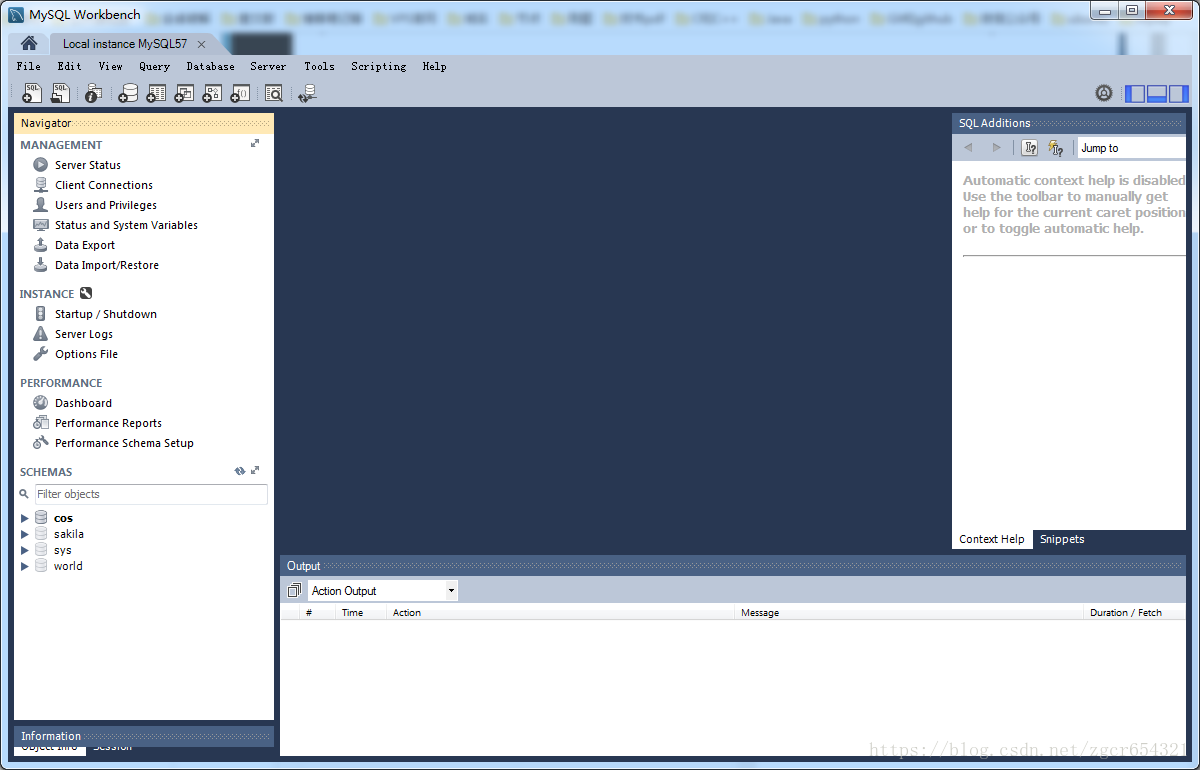This screenshot has width=1200, height=770.
Task: Open Server Status icon in Navigator
Action: (40, 165)
